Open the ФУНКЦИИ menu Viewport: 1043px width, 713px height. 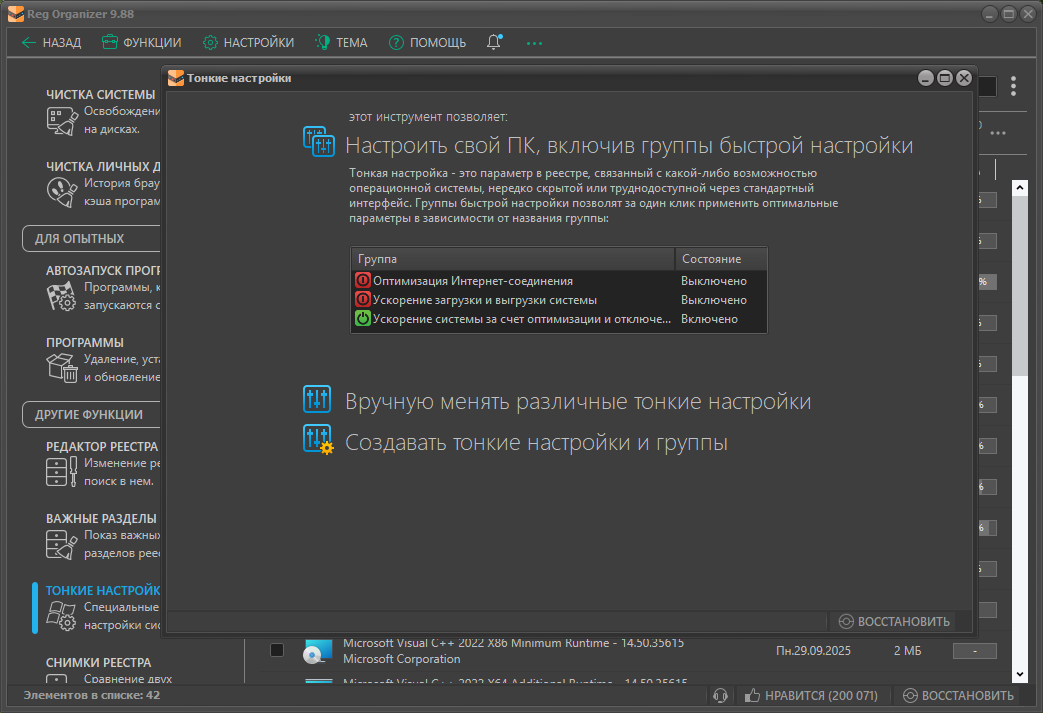pos(141,42)
